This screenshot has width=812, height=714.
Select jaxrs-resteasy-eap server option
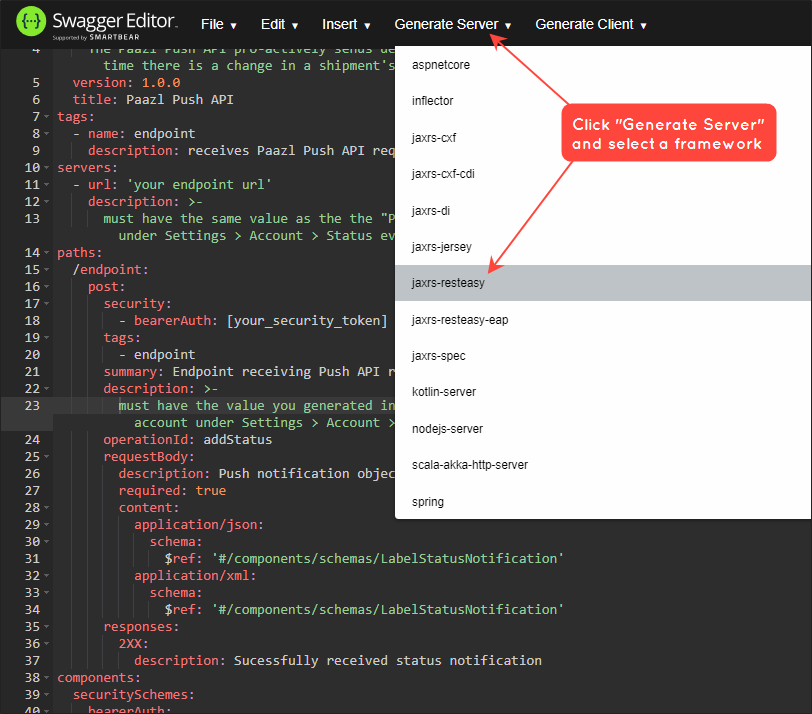coord(603,320)
